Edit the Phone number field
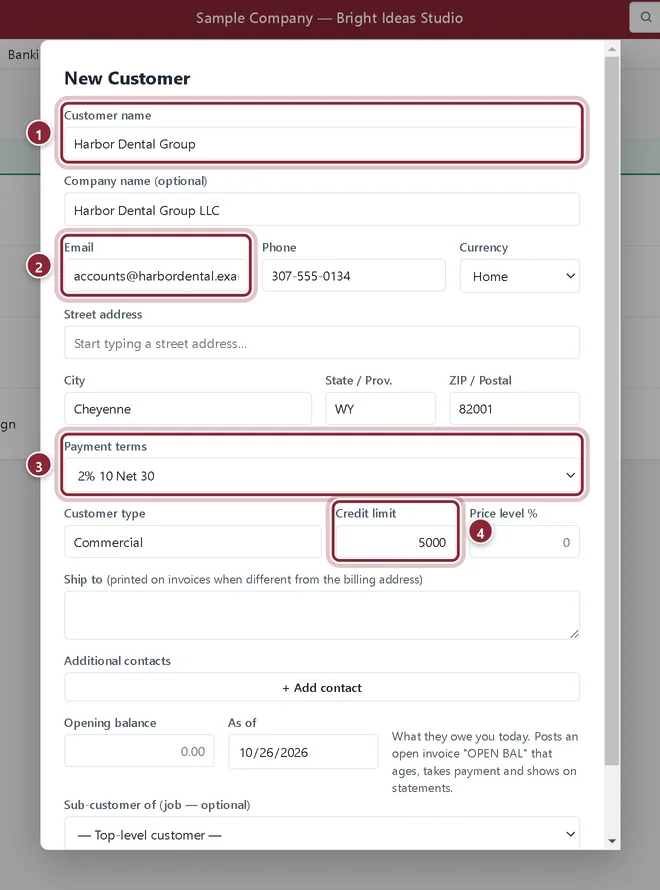The height and width of the screenshot is (890, 660). coord(354,276)
